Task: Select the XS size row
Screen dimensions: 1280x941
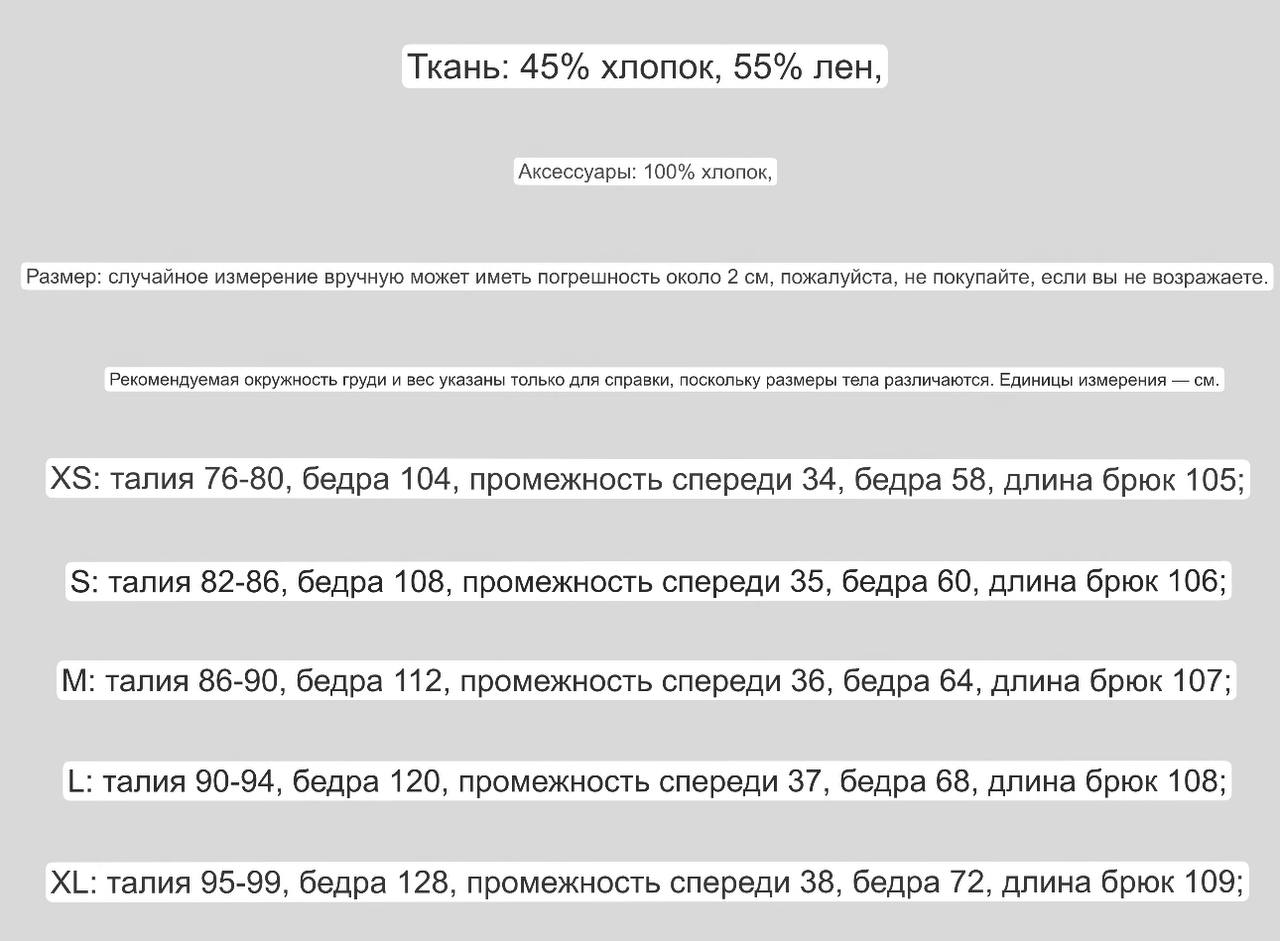Action: [648, 480]
